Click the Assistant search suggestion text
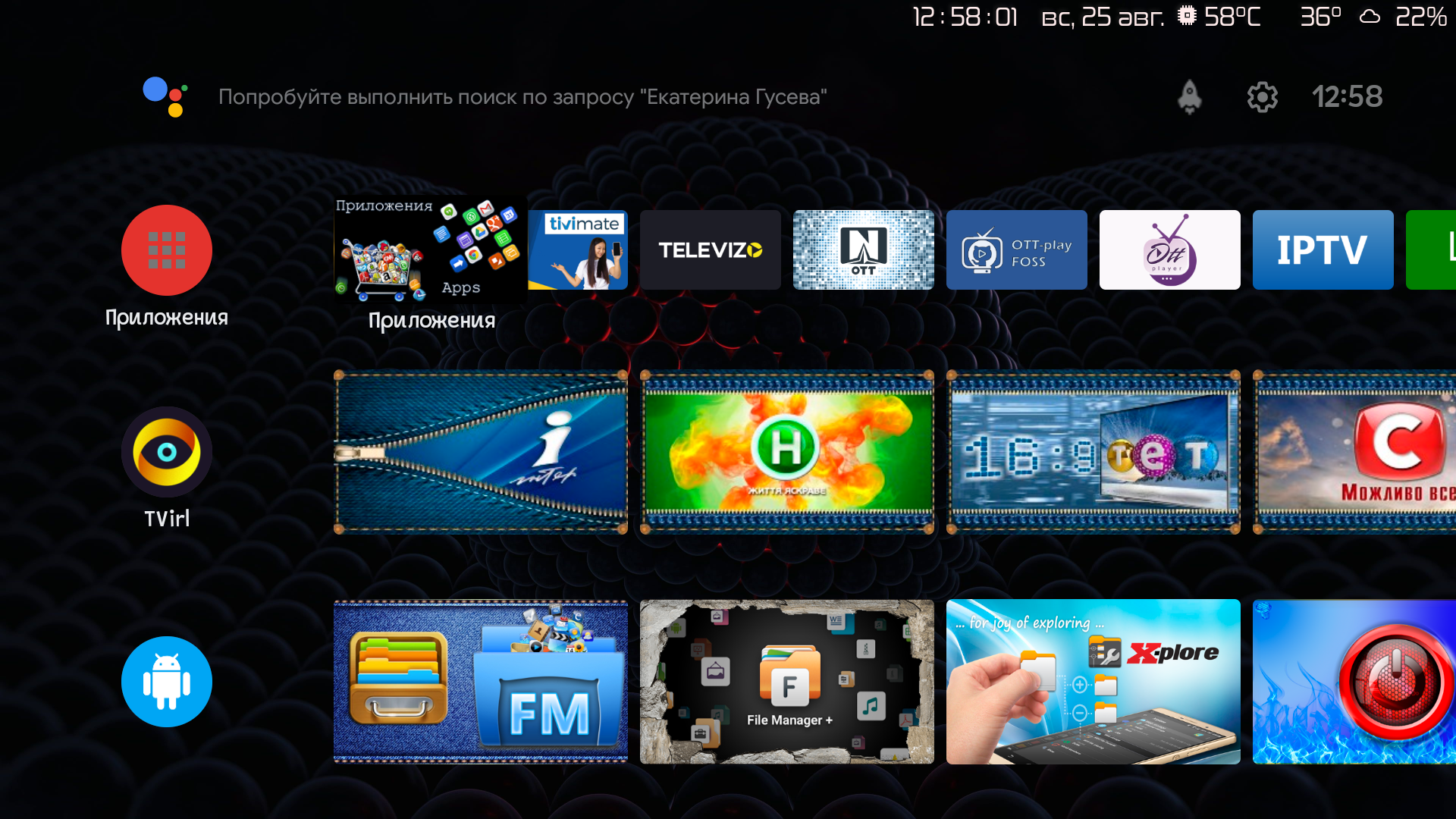The image size is (1456, 819). point(522,97)
